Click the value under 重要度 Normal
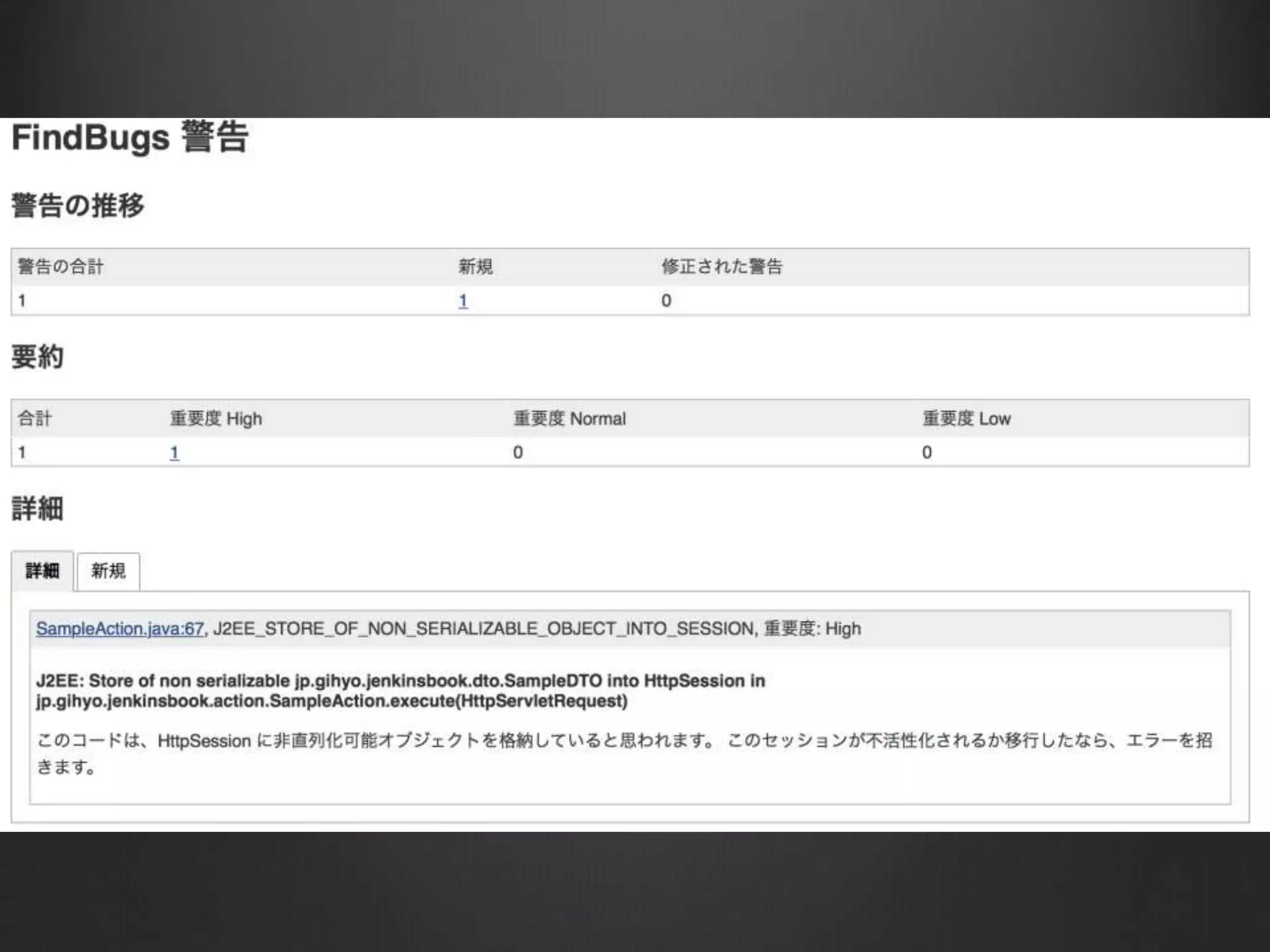The image size is (1270, 952). pos(518,452)
